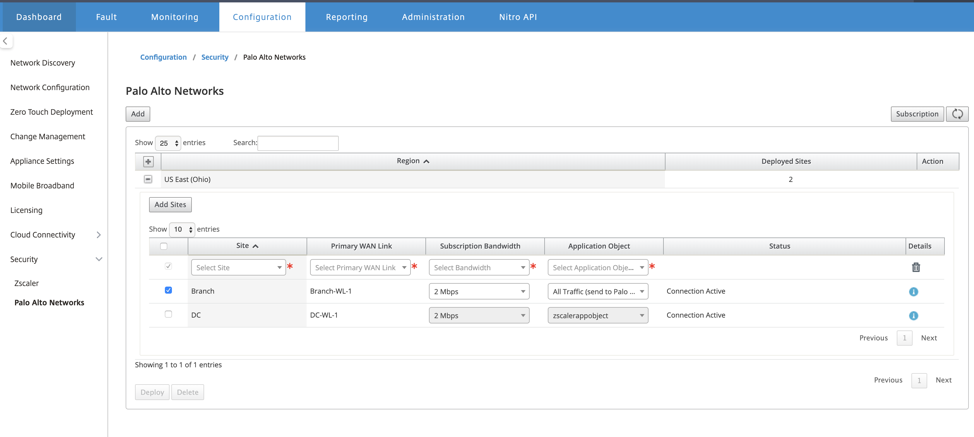Screen dimensions: 974x437
Task: Click the Add Sites button
Action: [x=170, y=204]
